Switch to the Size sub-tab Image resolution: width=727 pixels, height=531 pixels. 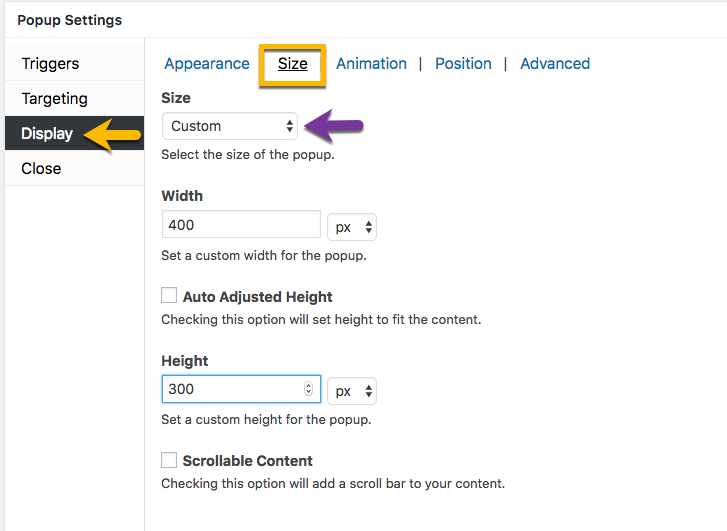click(x=293, y=64)
